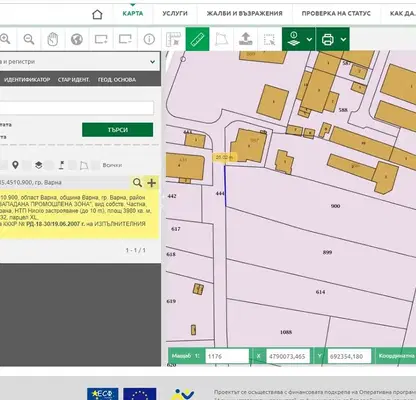
Task: Switch to ГЕОД. ОСНОВА tab
Action: click(x=117, y=80)
